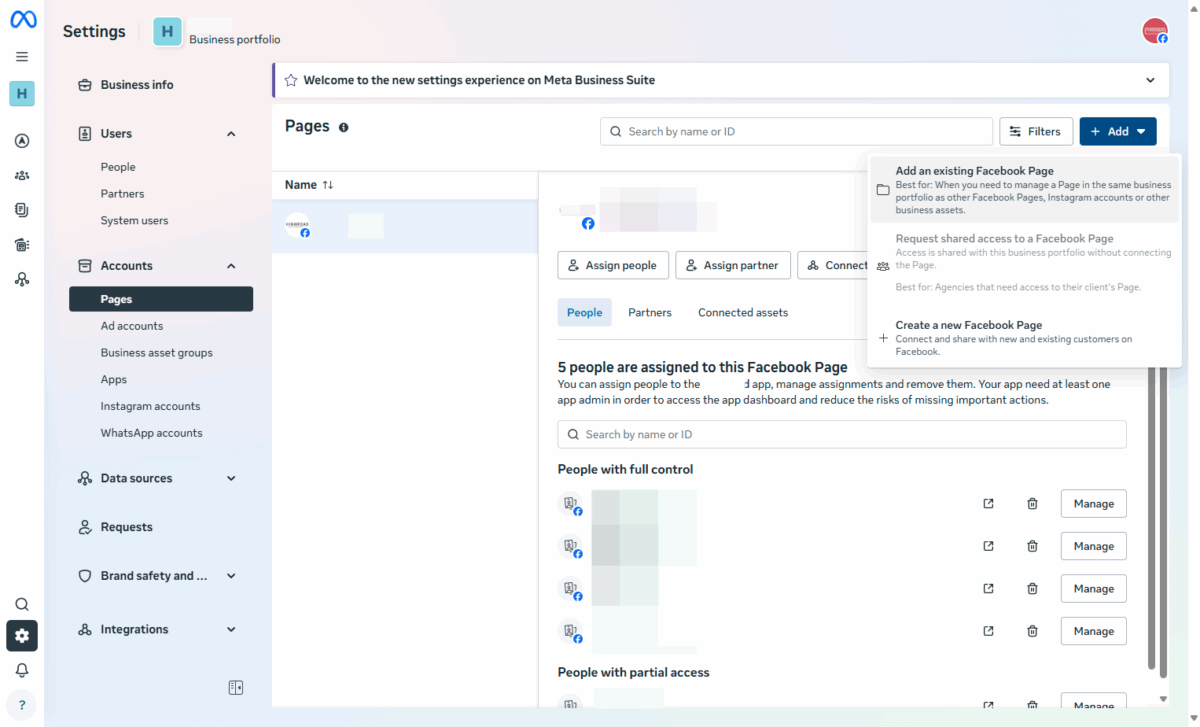Click the help question mark icon
Viewport: 1200px width, 727px height.
point(22,704)
